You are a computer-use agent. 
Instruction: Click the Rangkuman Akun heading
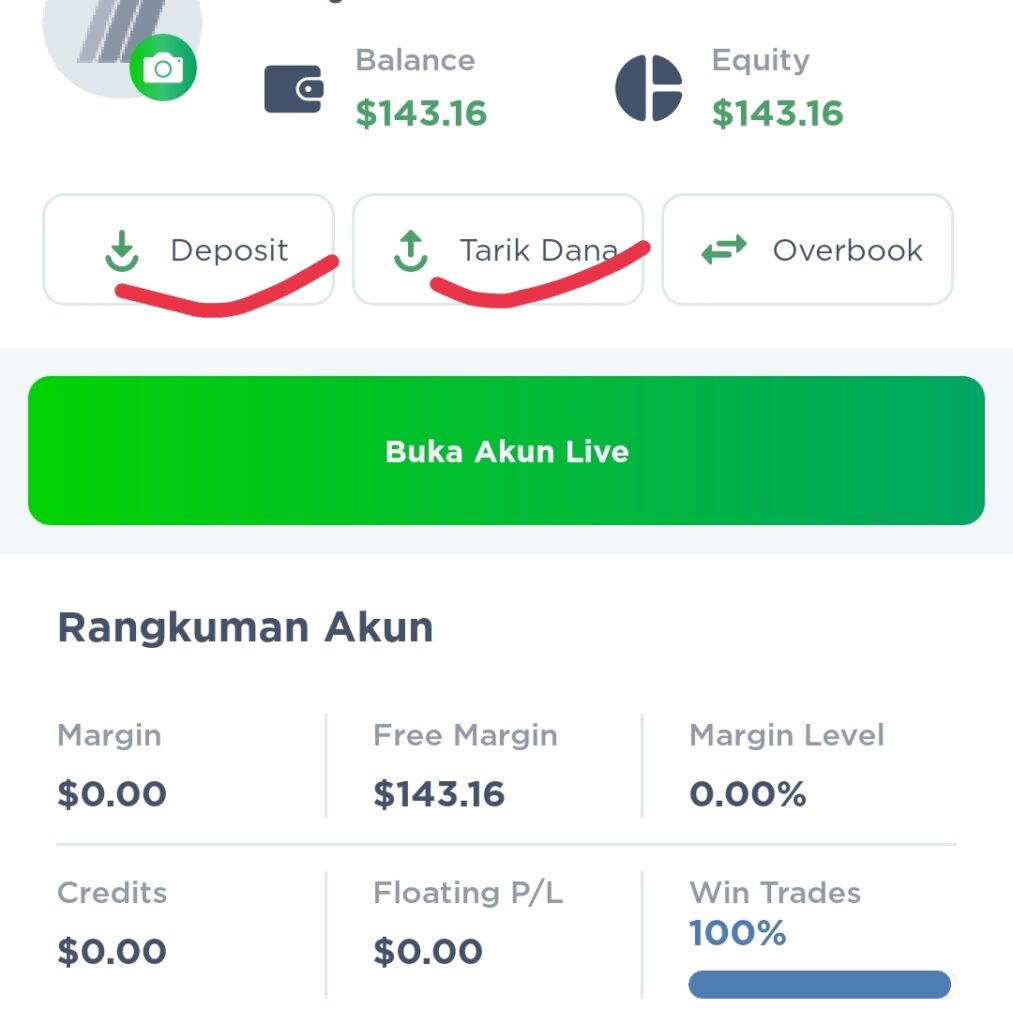click(245, 627)
